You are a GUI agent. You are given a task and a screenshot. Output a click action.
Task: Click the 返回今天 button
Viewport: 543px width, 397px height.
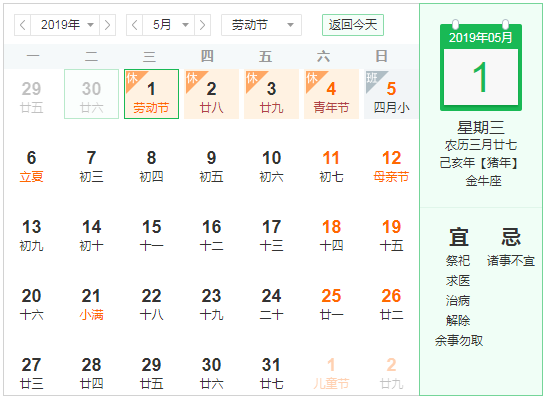[353, 25]
